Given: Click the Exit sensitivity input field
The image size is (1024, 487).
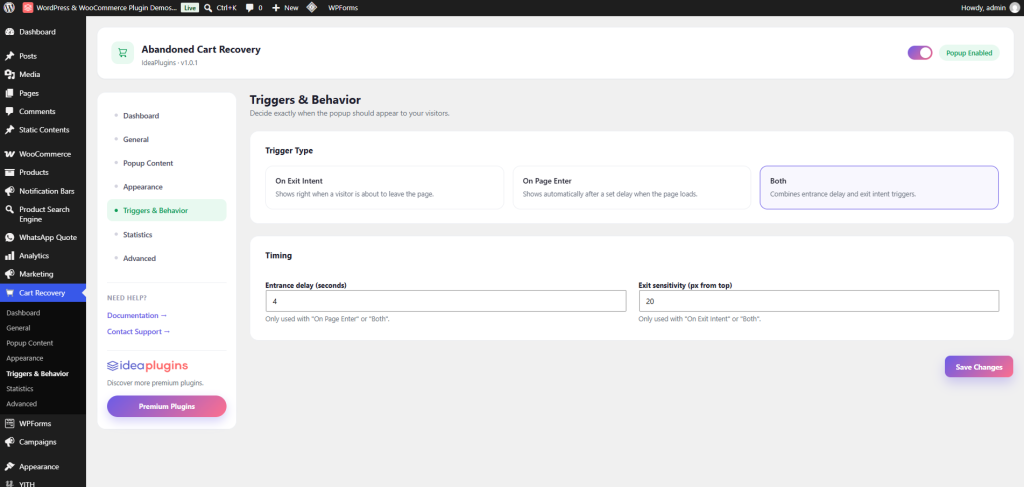Looking at the screenshot, I should click(819, 301).
